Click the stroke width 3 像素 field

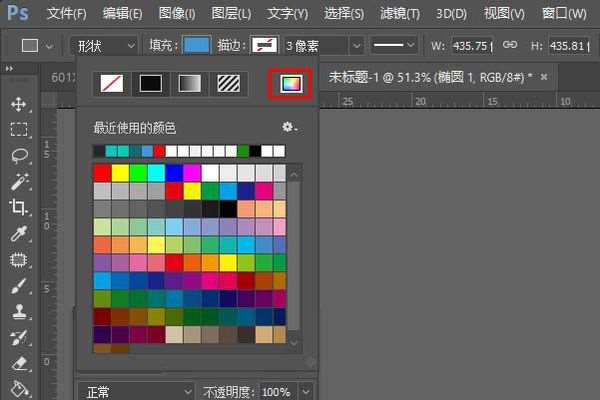click(316, 46)
